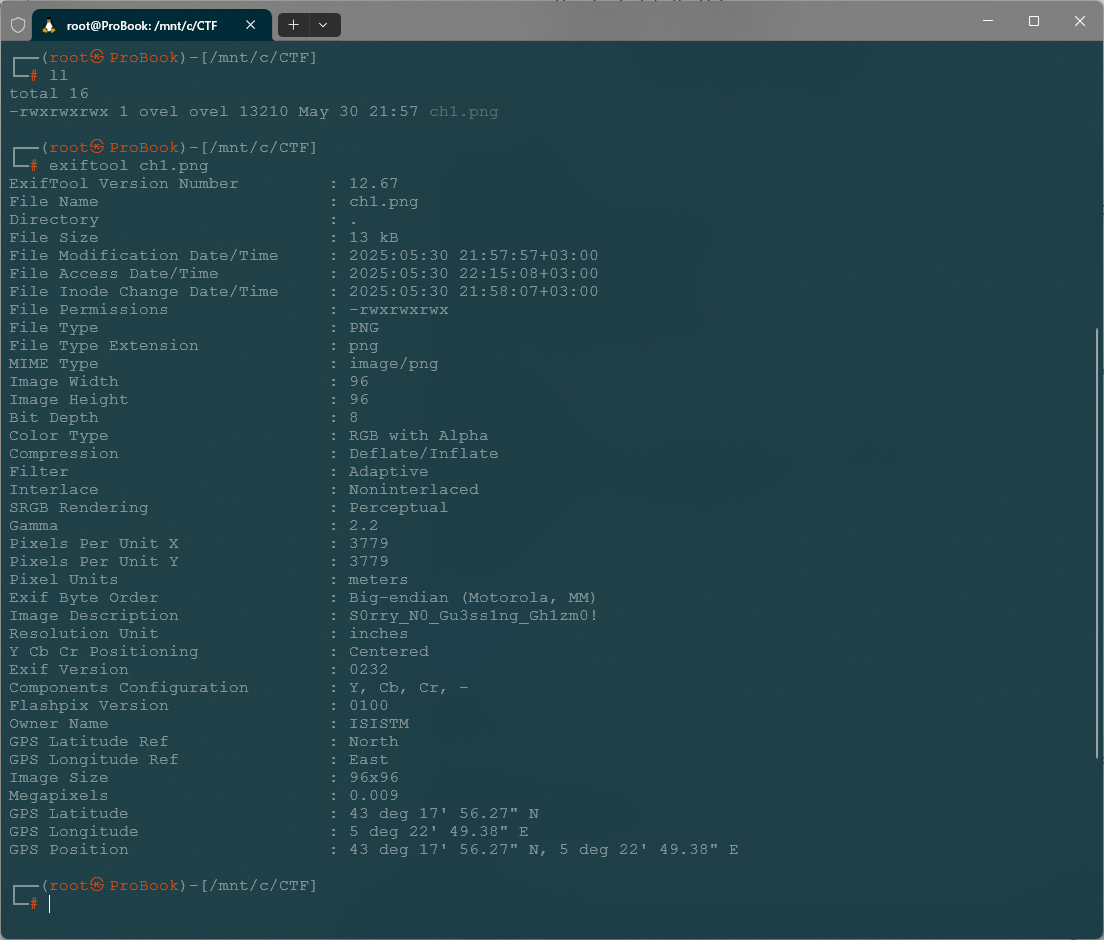Click the Pixel Units value meters
1104x940 pixels.
pos(379,579)
